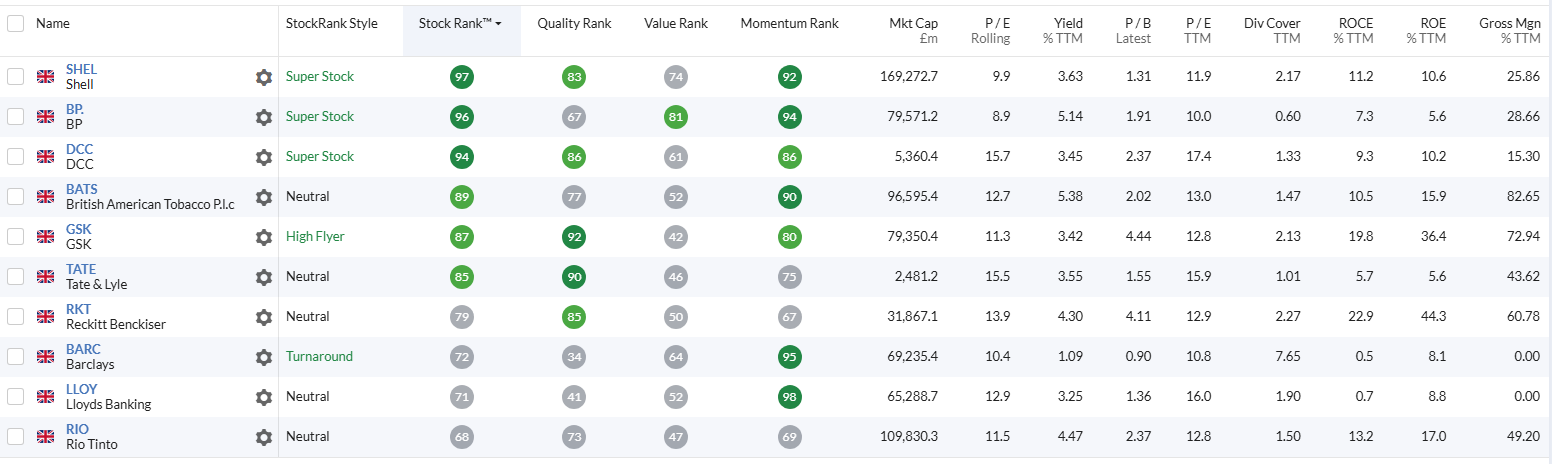Click Rio Tinto's Stock Rank 68 badge
The height and width of the screenshot is (464, 1552).
point(462,437)
